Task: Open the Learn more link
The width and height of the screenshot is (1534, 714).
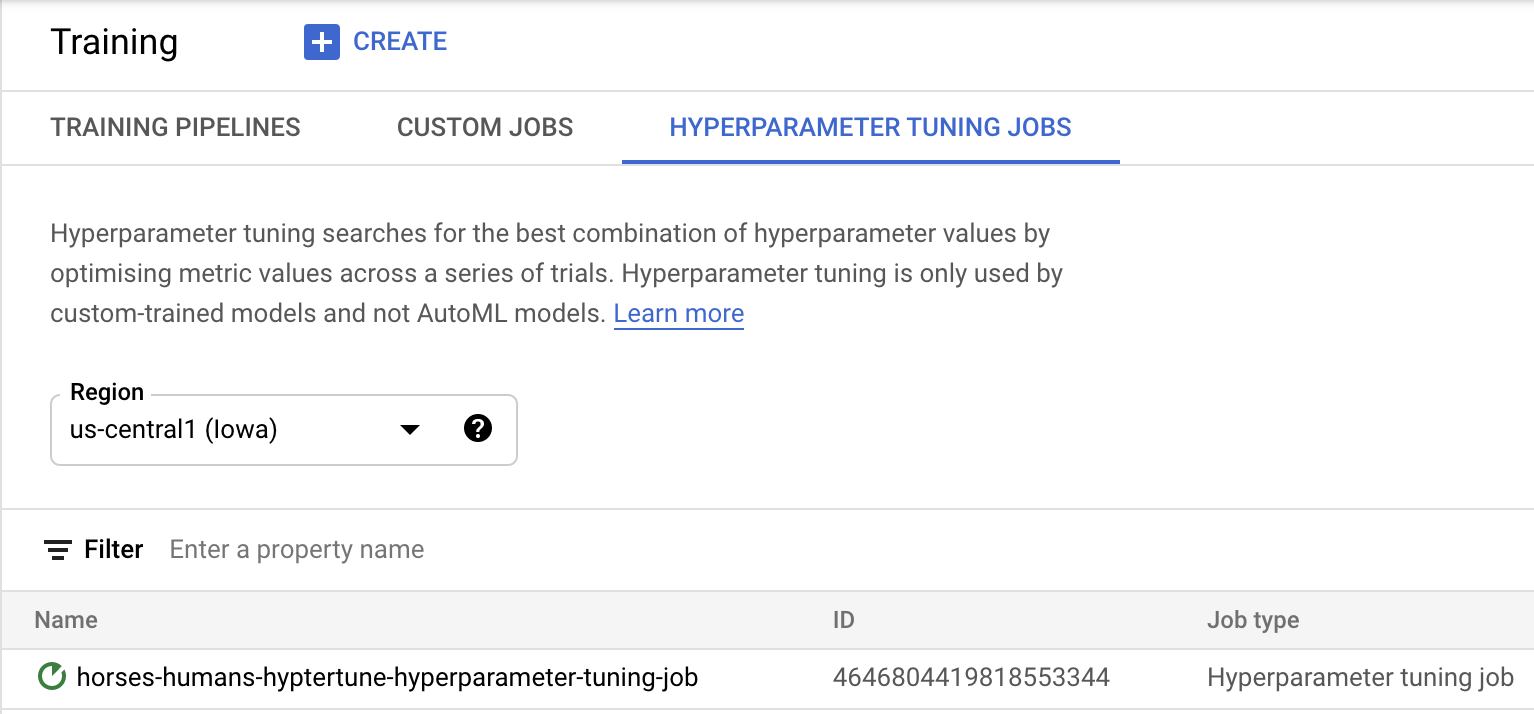Action: pyautogui.click(x=678, y=314)
